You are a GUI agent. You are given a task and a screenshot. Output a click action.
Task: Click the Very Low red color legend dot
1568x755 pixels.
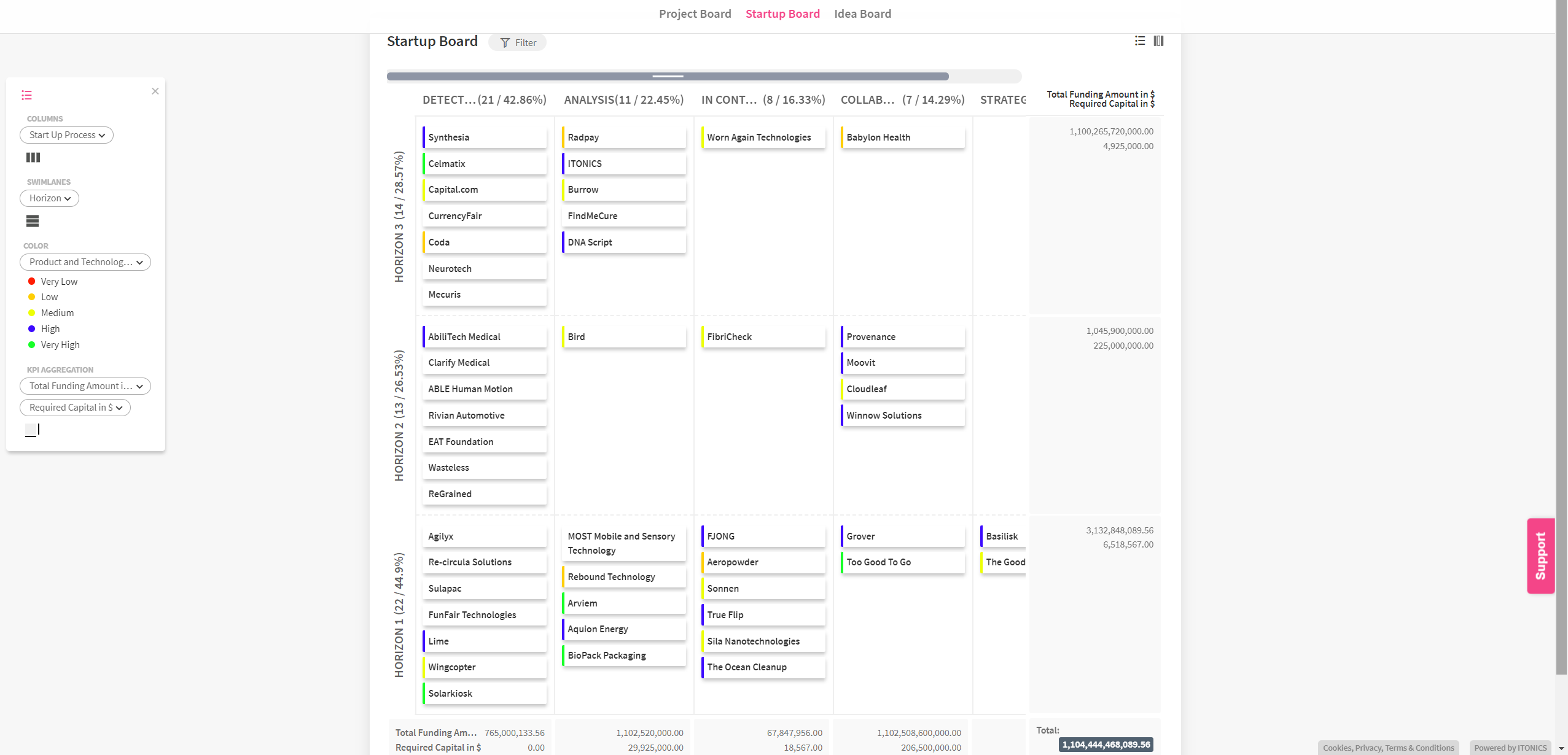point(32,281)
